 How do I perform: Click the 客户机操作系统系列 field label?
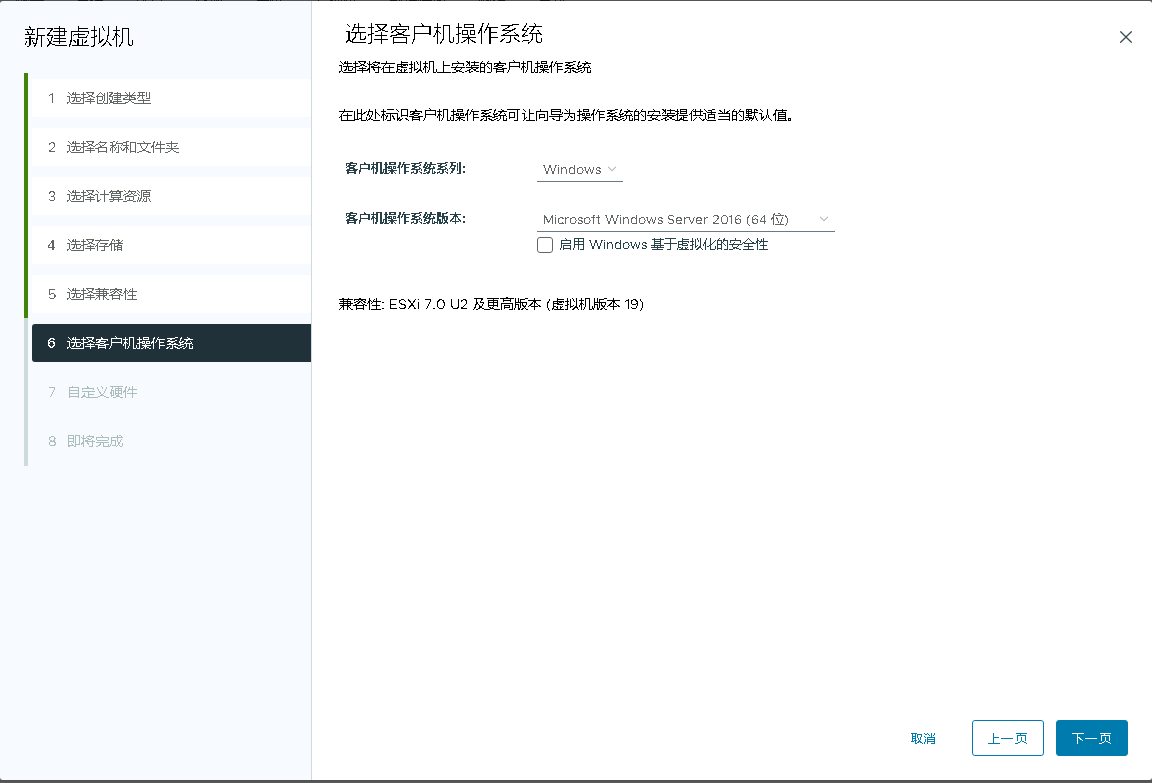405,169
